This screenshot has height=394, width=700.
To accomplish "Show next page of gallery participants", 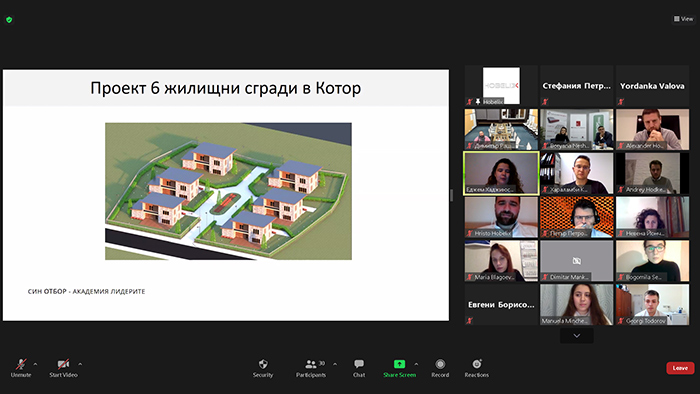I will (577, 336).
